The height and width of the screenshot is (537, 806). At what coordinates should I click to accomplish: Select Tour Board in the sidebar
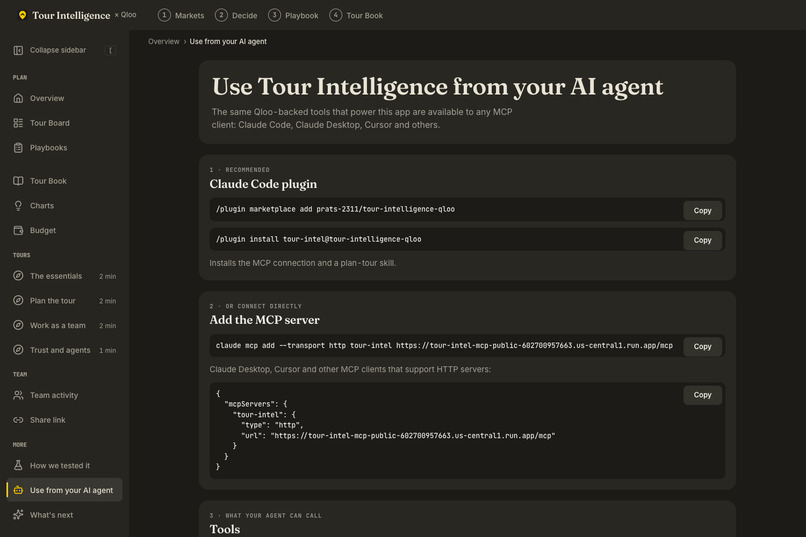point(65,123)
